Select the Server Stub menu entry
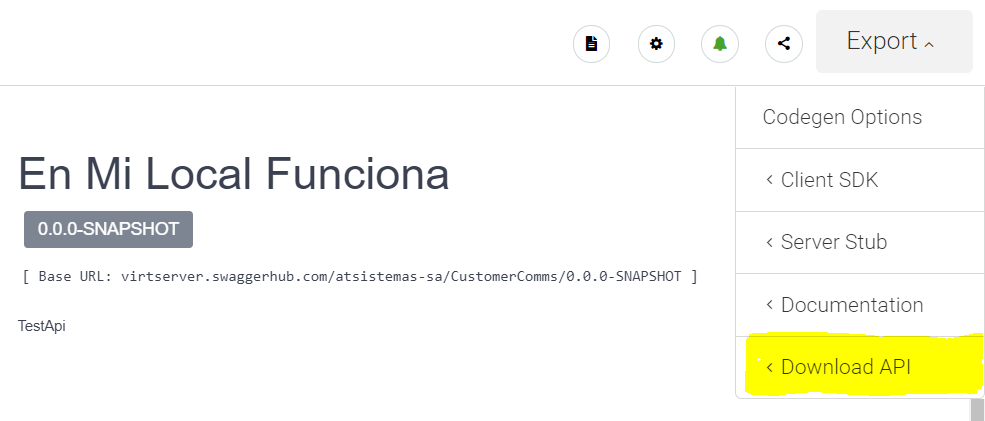 click(860, 243)
